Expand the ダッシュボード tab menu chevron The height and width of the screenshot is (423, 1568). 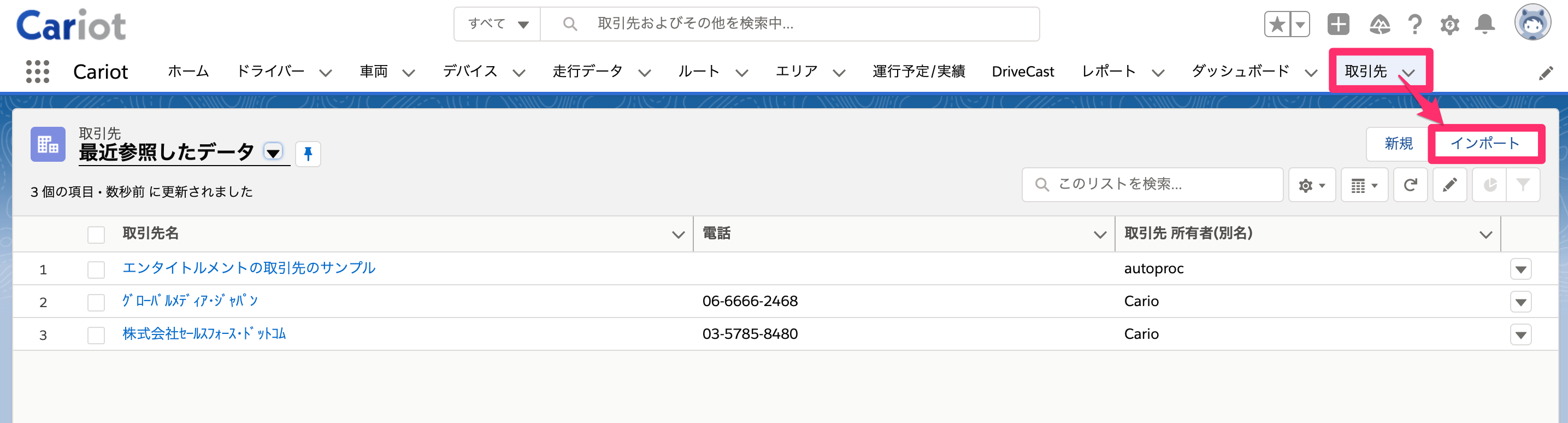tap(1311, 73)
